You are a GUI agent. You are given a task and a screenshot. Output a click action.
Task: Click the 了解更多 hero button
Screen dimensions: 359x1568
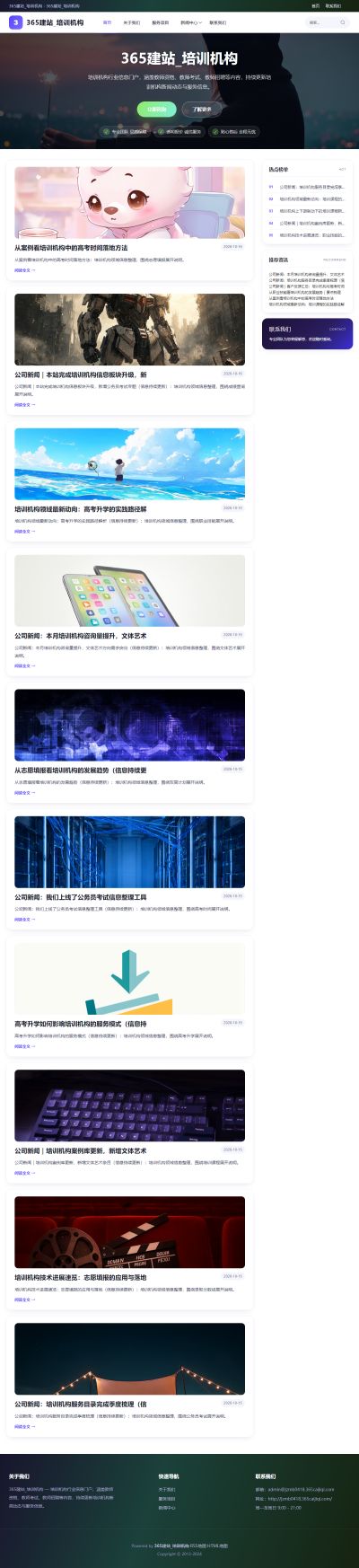click(x=203, y=109)
